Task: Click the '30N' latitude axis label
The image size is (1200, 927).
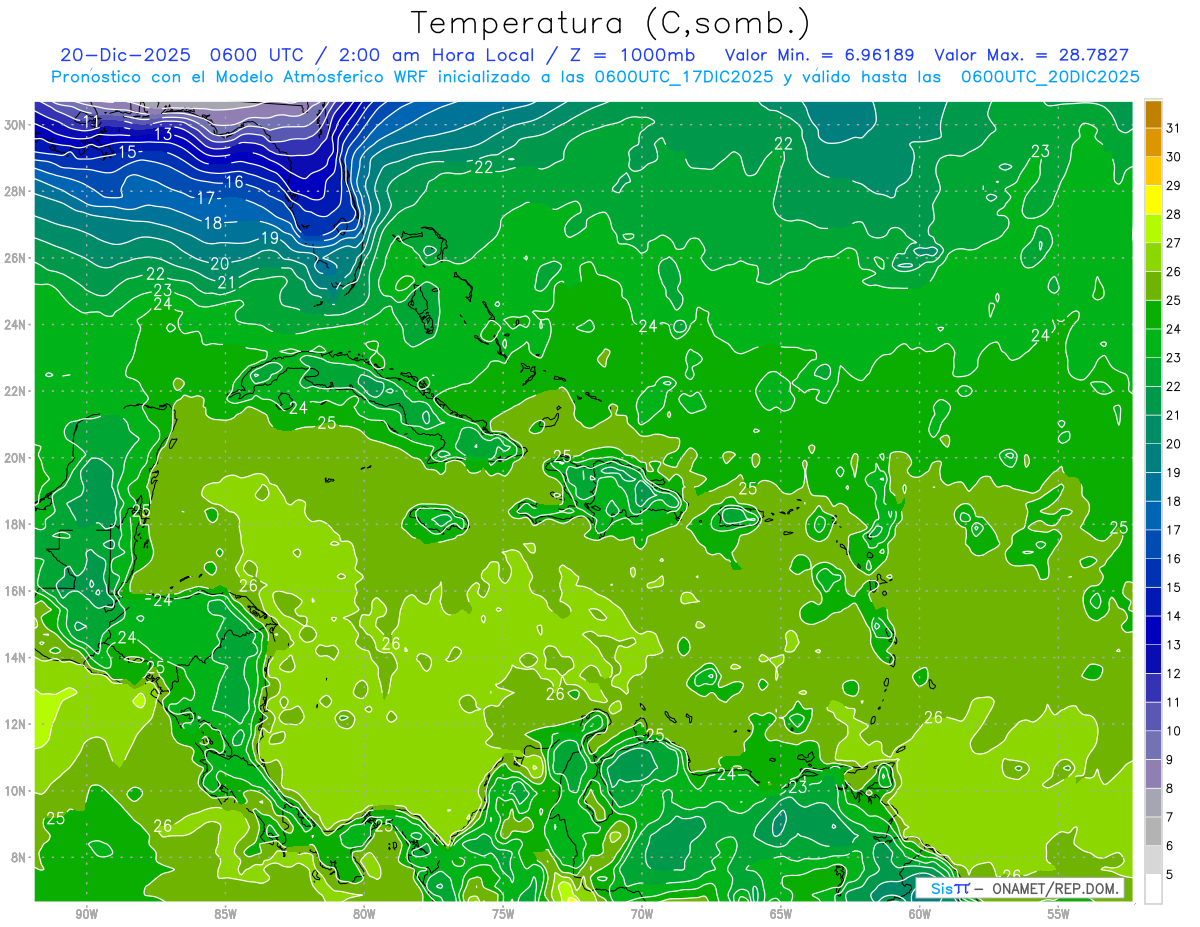Action: (17, 124)
